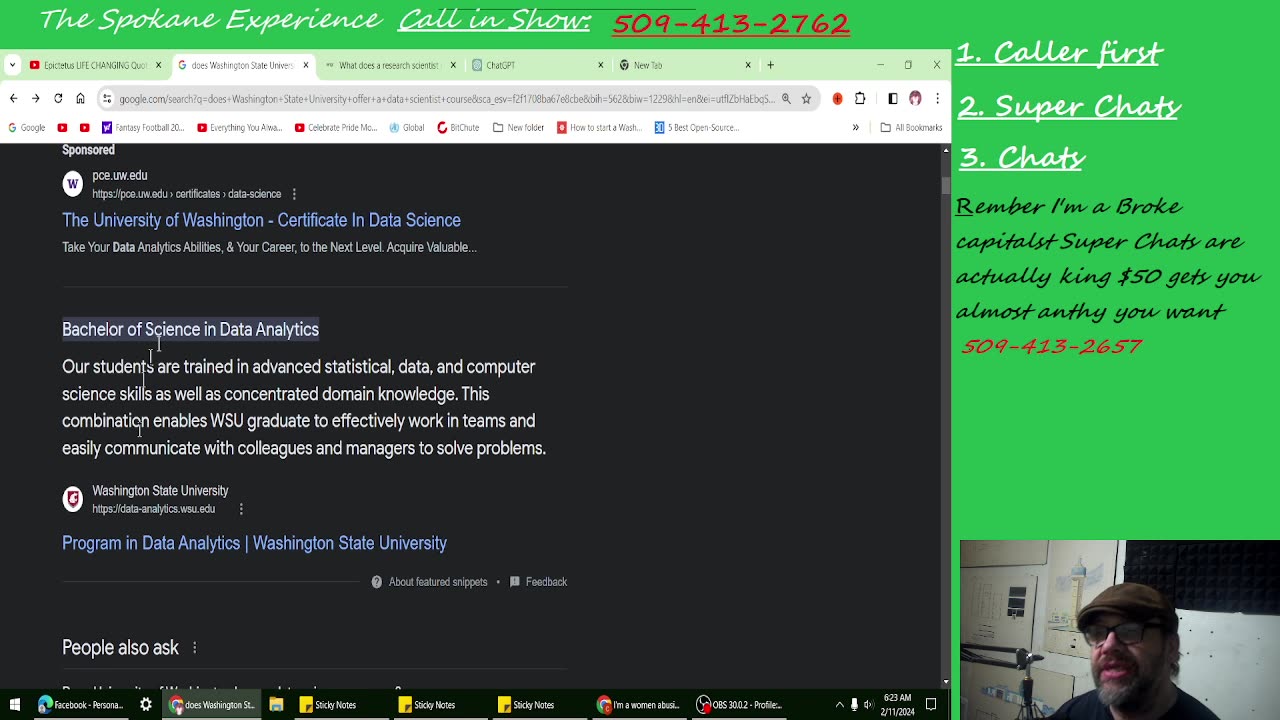Reload the Google search page

click(x=58, y=98)
